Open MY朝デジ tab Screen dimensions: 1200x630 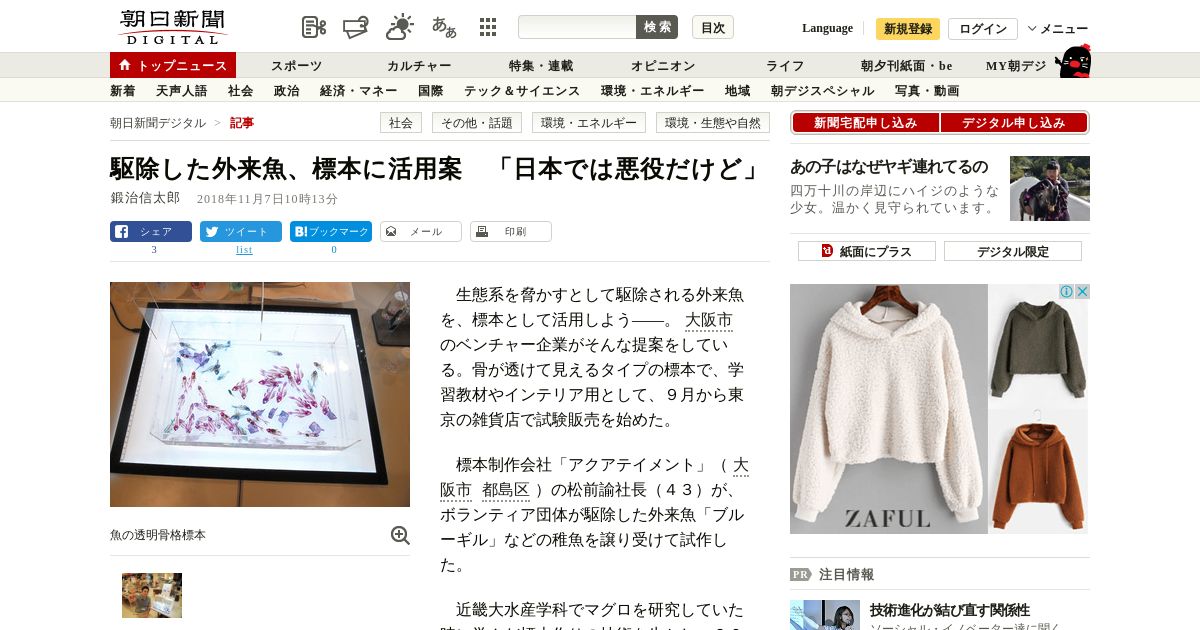tap(1016, 66)
